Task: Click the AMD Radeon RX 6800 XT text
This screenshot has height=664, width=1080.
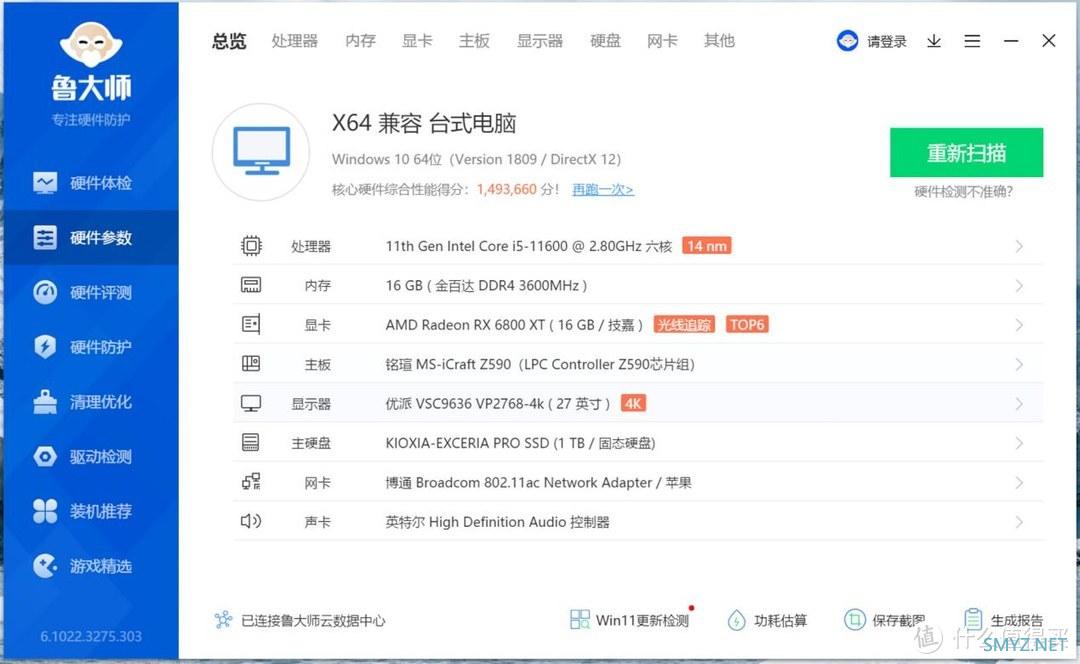Action: point(465,325)
